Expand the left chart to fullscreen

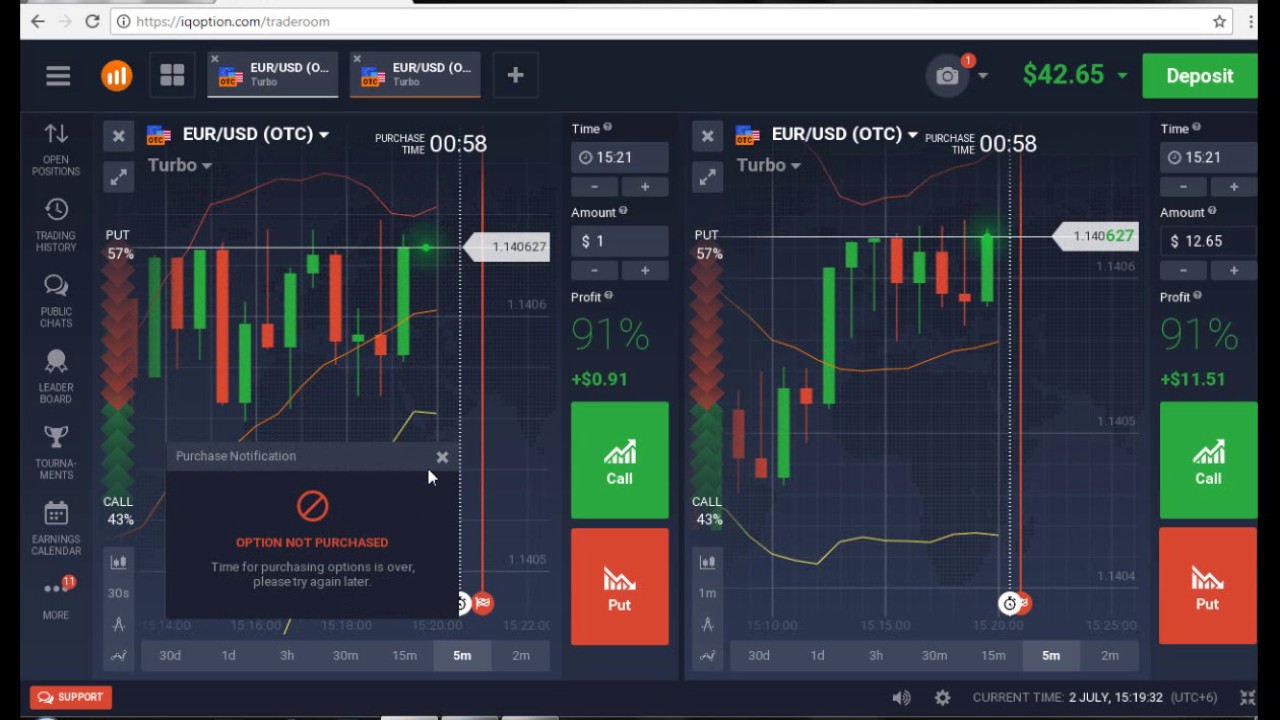click(118, 177)
